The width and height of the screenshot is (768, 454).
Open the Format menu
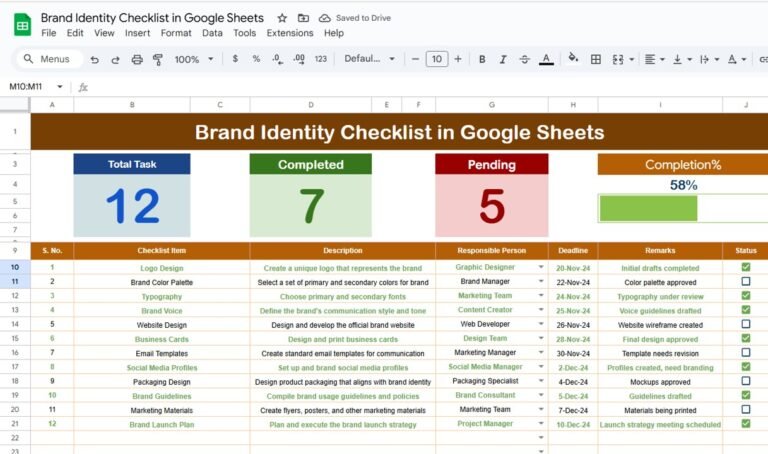pos(176,33)
